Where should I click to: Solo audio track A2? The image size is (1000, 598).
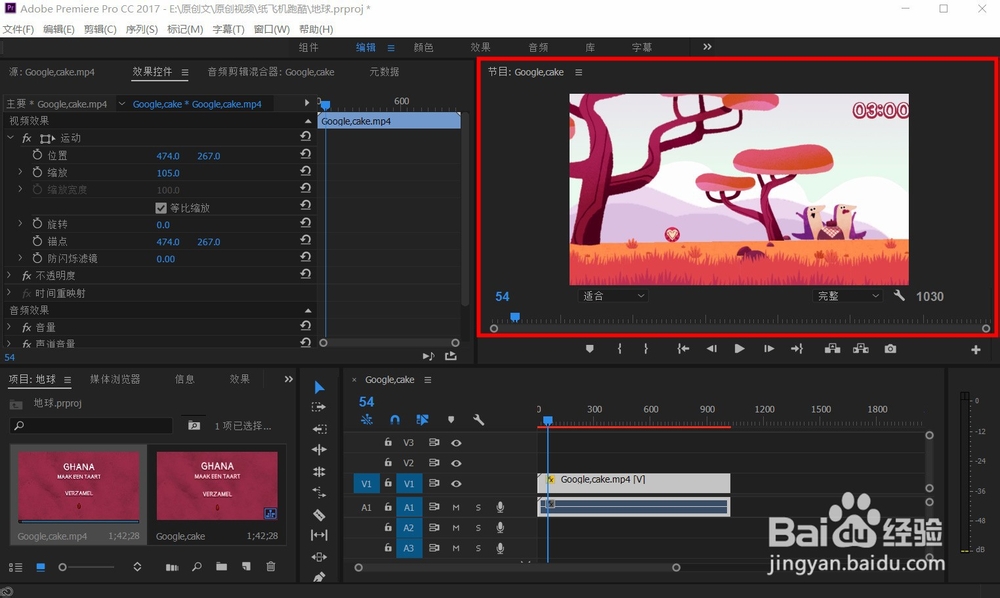(x=478, y=527)
